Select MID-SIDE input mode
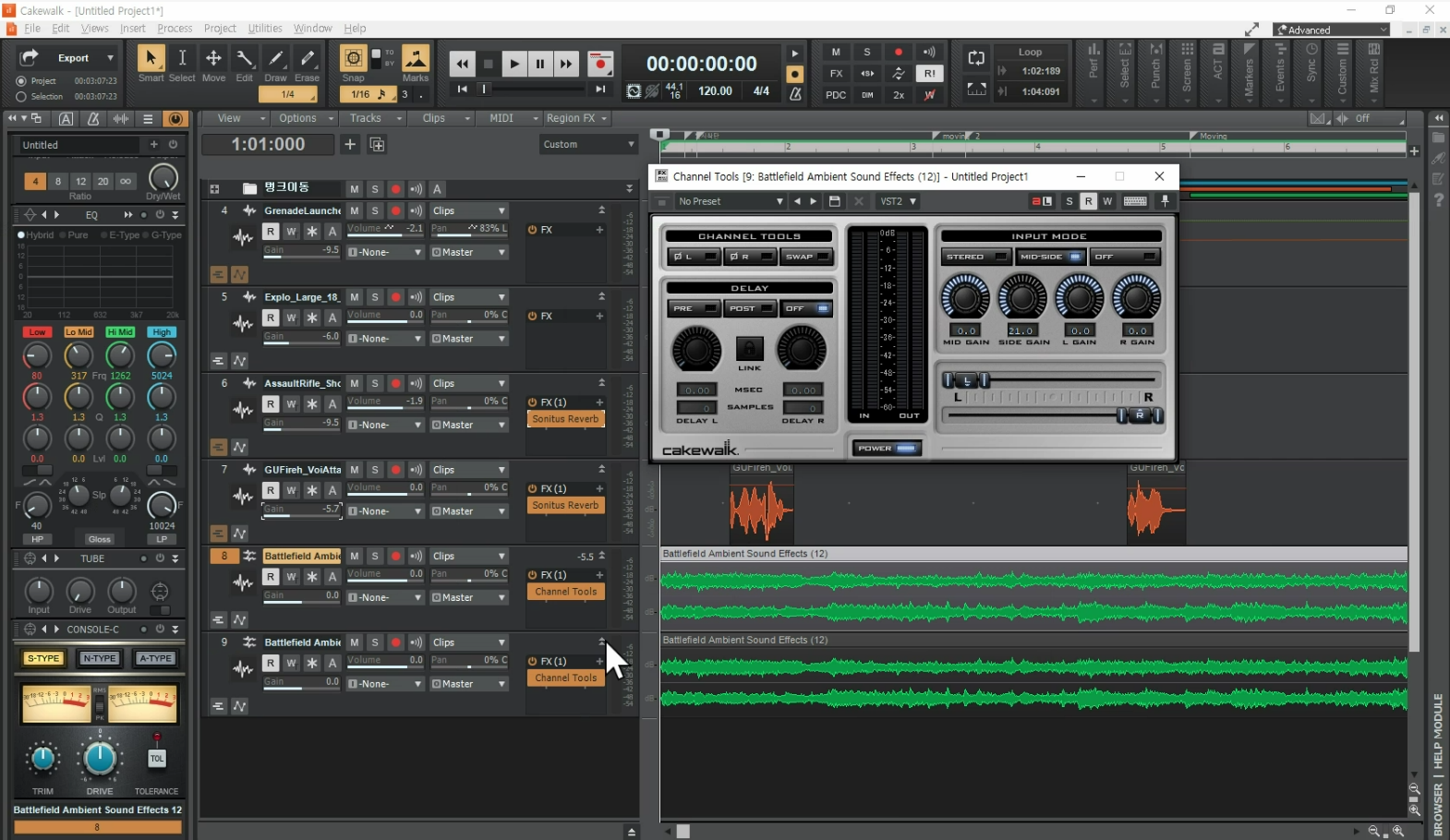Screen dimensions: 1450x840 coord(1050,257)
